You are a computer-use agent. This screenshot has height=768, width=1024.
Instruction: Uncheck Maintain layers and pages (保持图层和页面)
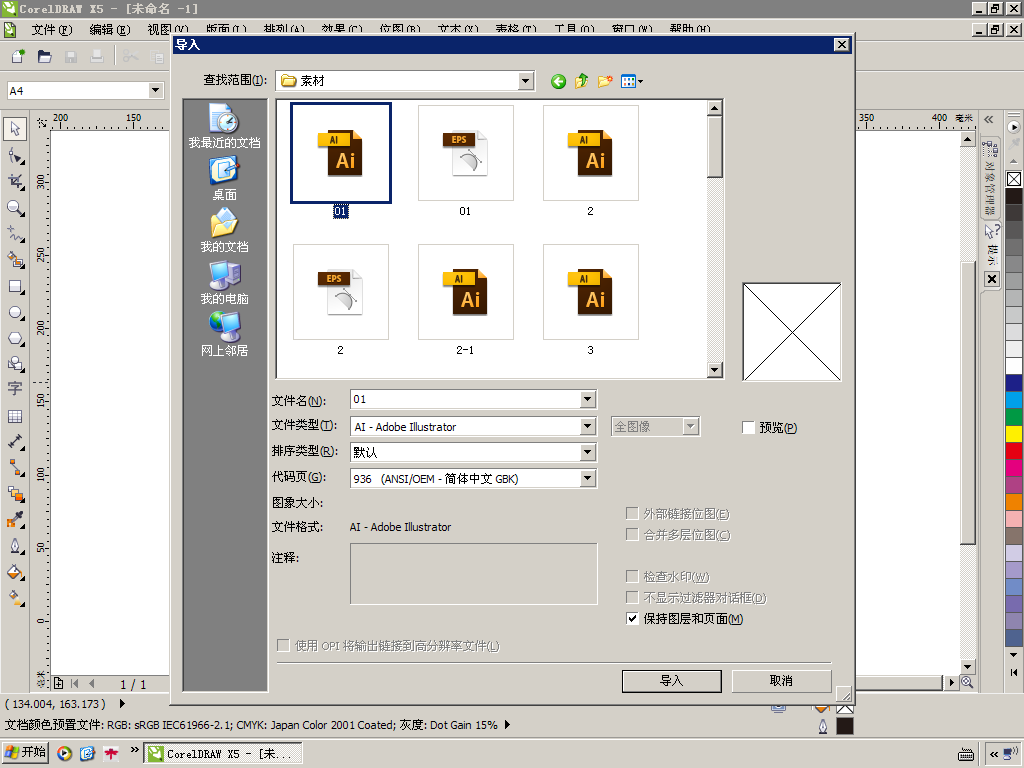coord(632,618)
